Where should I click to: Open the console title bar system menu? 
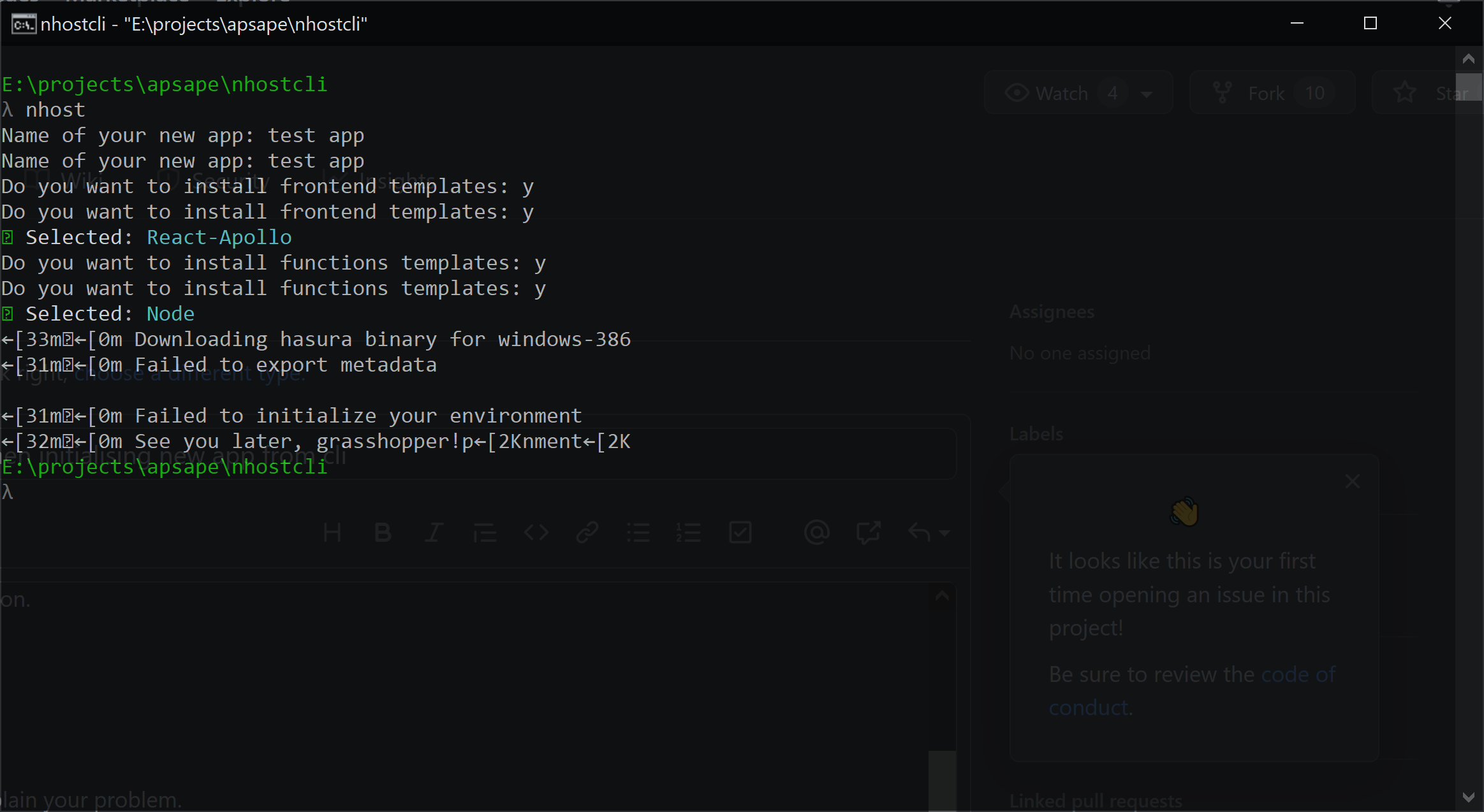23,24
